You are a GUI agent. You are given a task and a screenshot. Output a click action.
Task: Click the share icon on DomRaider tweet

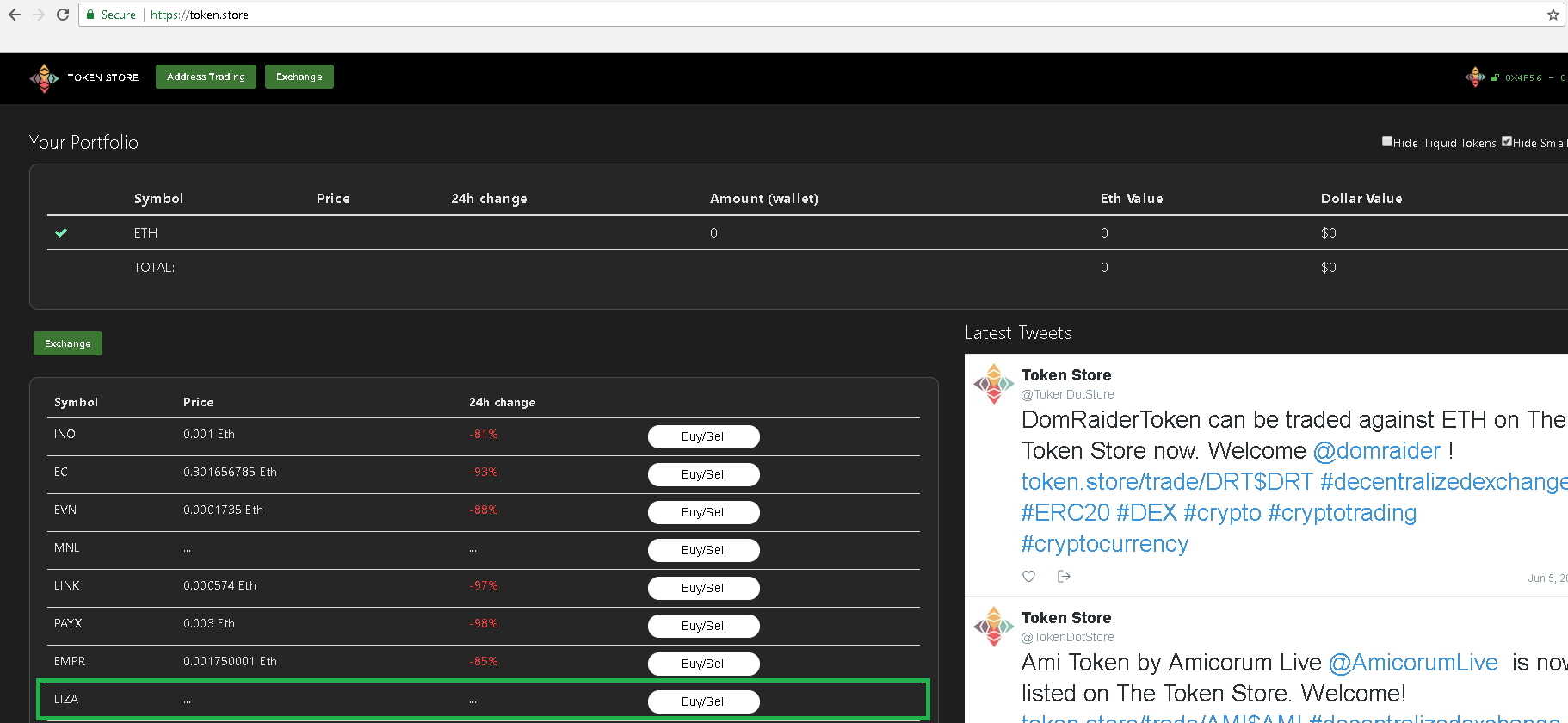click(x=1064, y=576)
